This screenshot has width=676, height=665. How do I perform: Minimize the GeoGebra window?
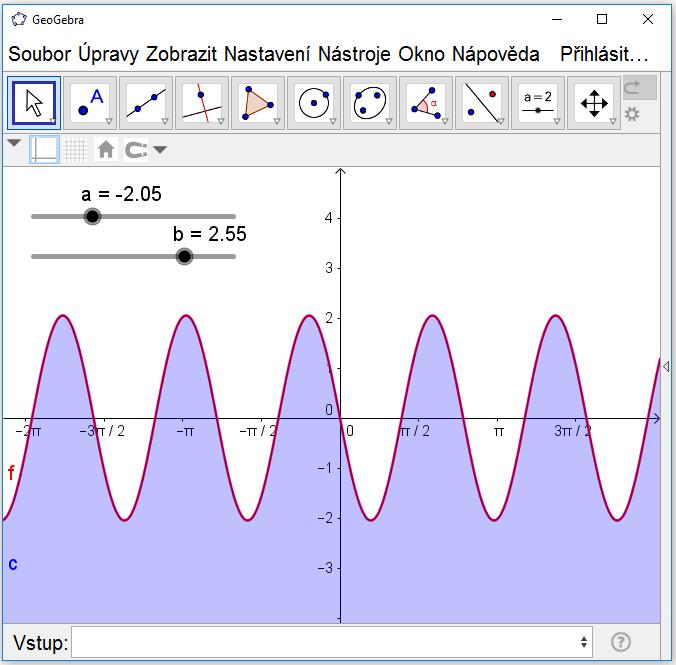tap(557, 19)
